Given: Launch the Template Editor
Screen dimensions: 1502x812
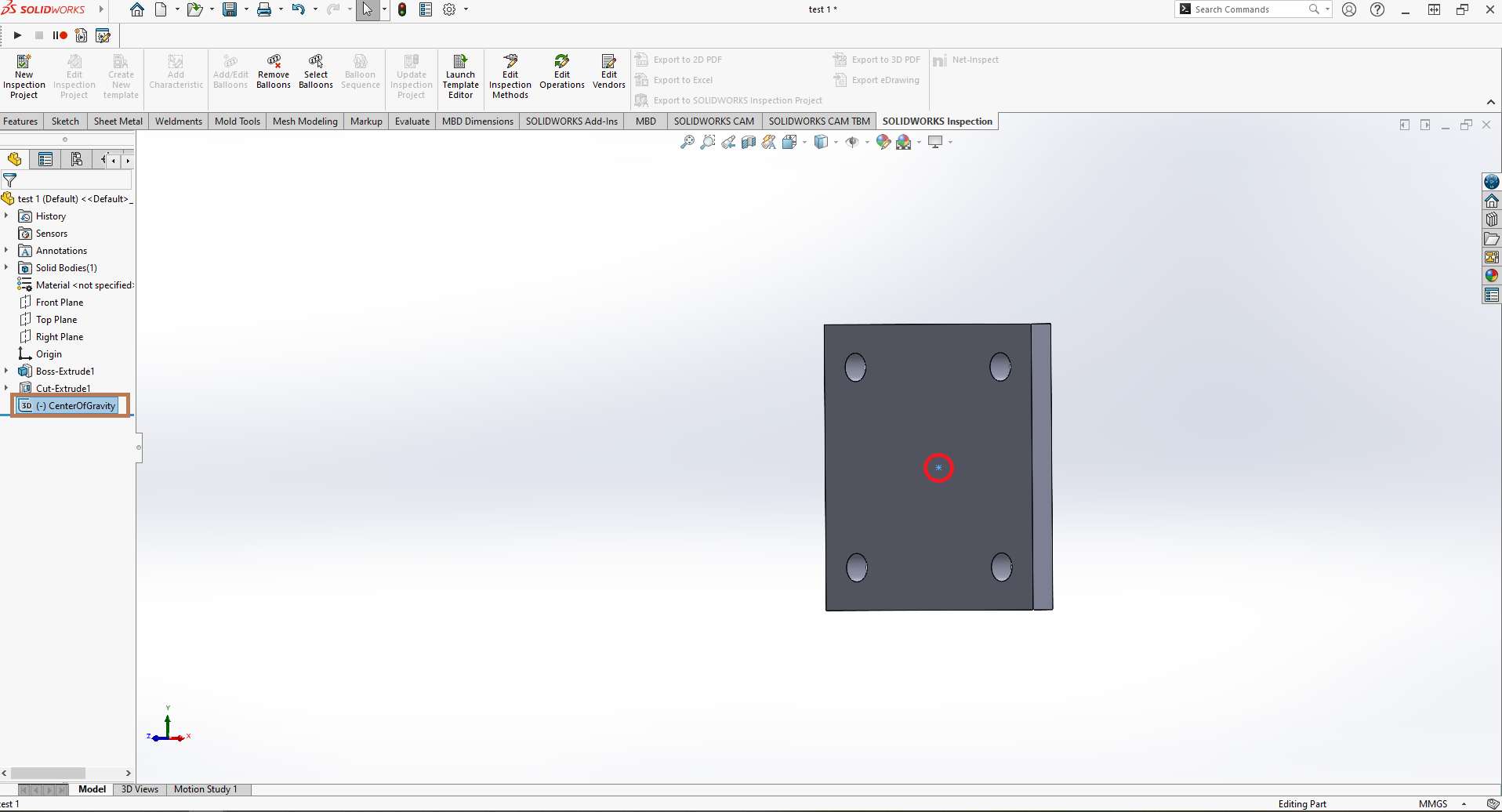Looking at the screenshot, I should 460,74.
